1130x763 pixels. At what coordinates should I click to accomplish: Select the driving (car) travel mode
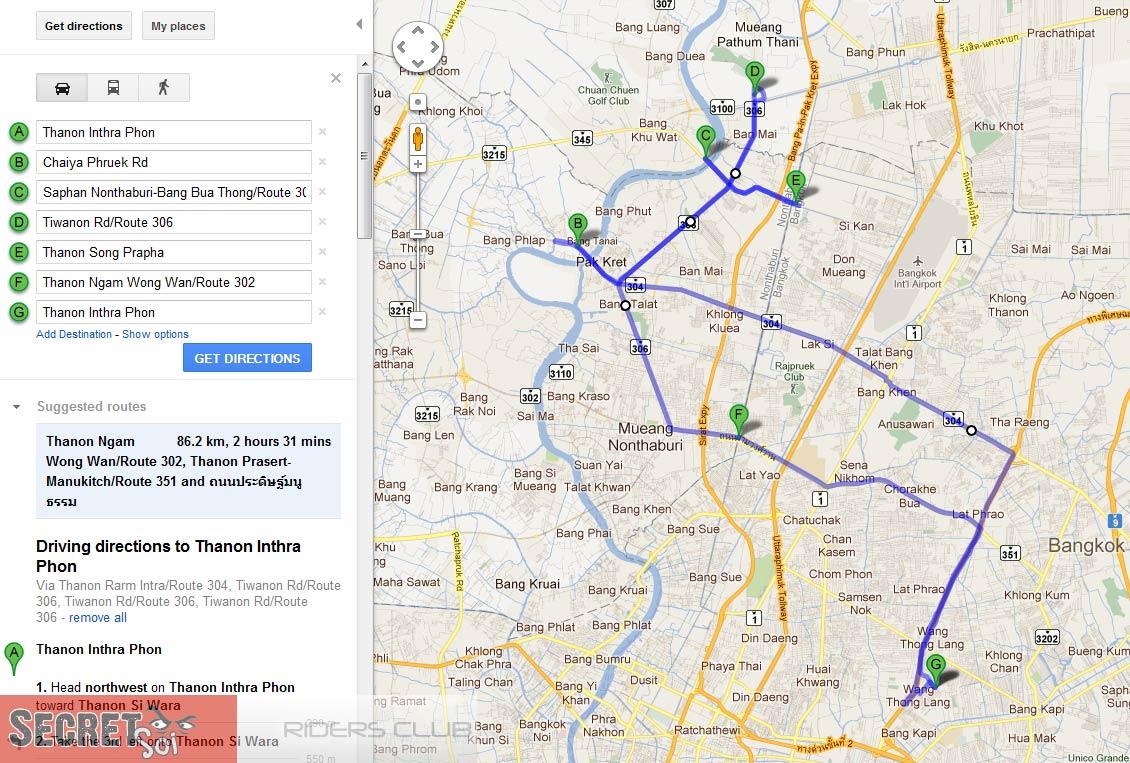(x=62, y=88)
